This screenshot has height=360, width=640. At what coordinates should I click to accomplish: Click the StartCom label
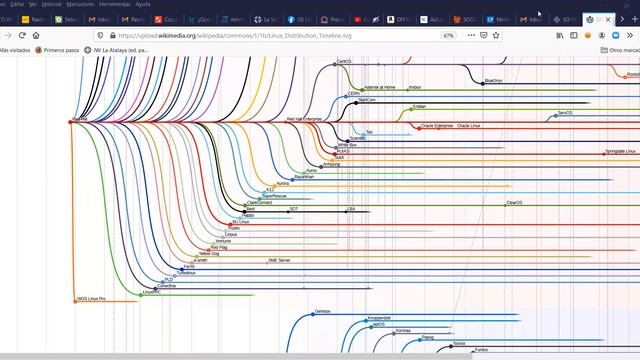[367, 100]
